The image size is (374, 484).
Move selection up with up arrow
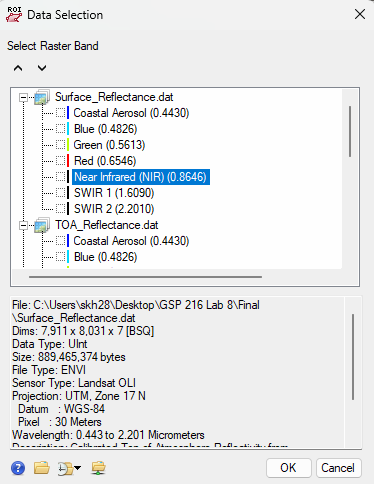tap(18, 68)
